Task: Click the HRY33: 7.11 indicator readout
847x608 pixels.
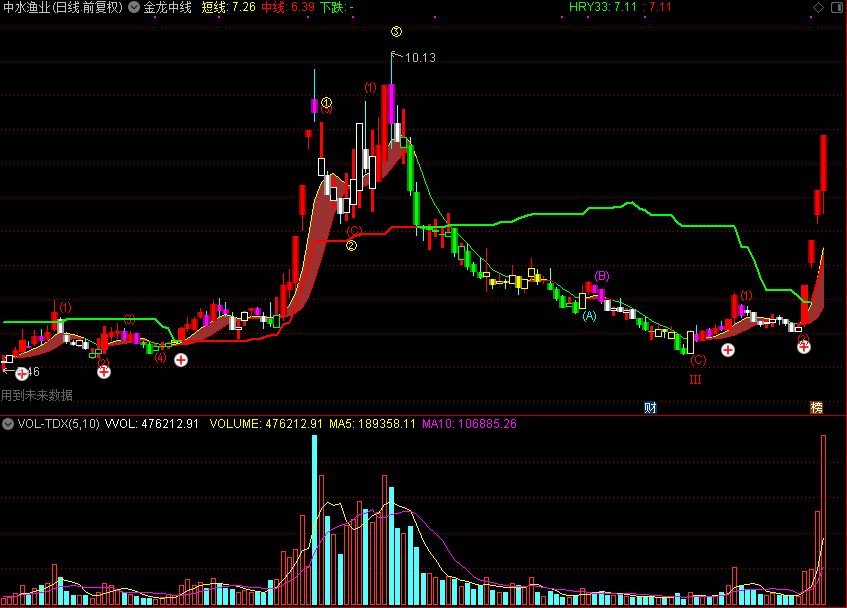Action: click(603, 7)
